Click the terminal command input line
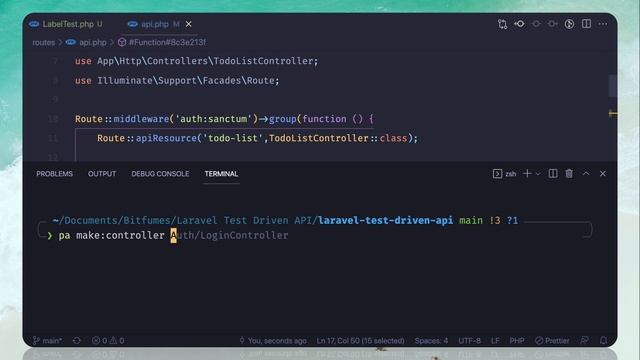Image resolution: width=640 pixels, height=360 pixels. pos(173,235)
